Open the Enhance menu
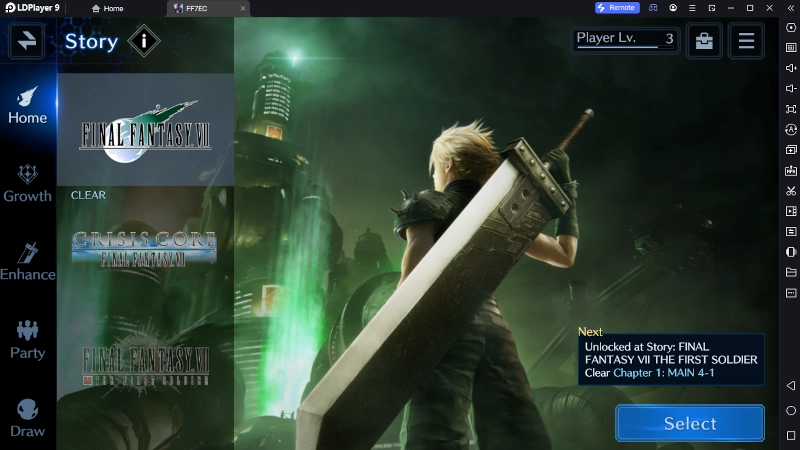The image size is (800, 450). pos(28,262)
